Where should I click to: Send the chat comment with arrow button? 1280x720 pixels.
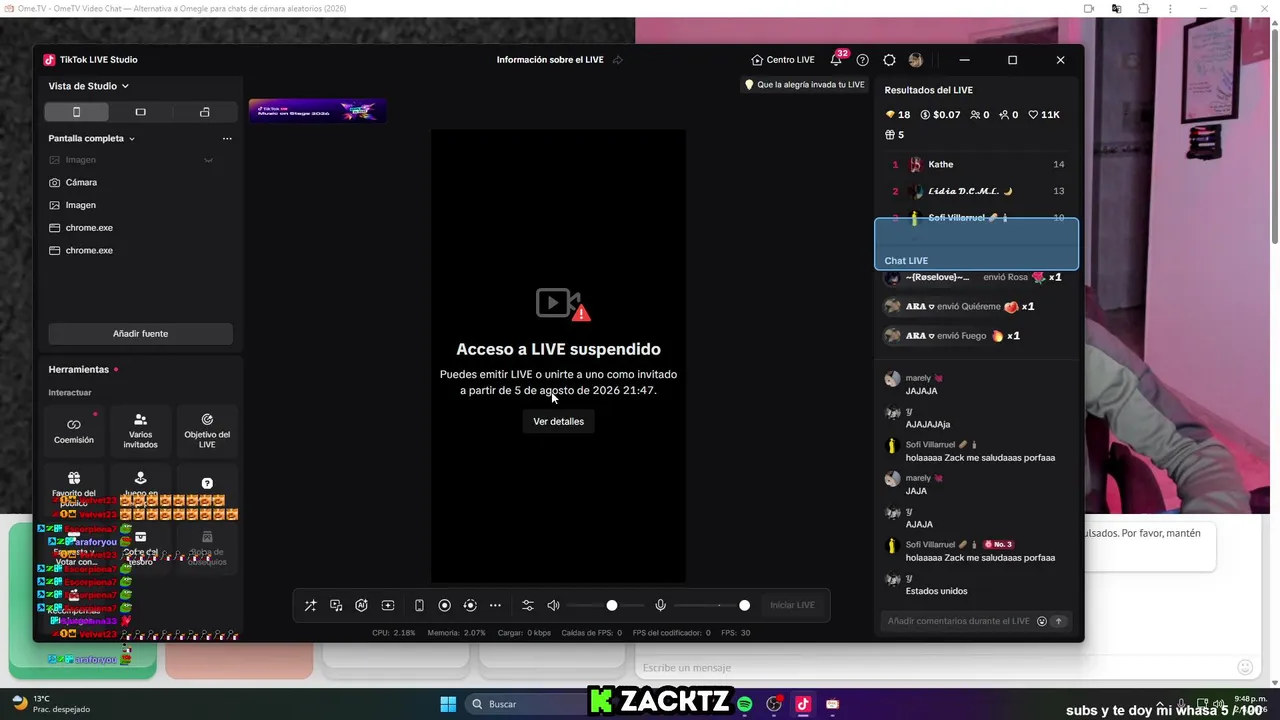click(x=1058, y=621)
